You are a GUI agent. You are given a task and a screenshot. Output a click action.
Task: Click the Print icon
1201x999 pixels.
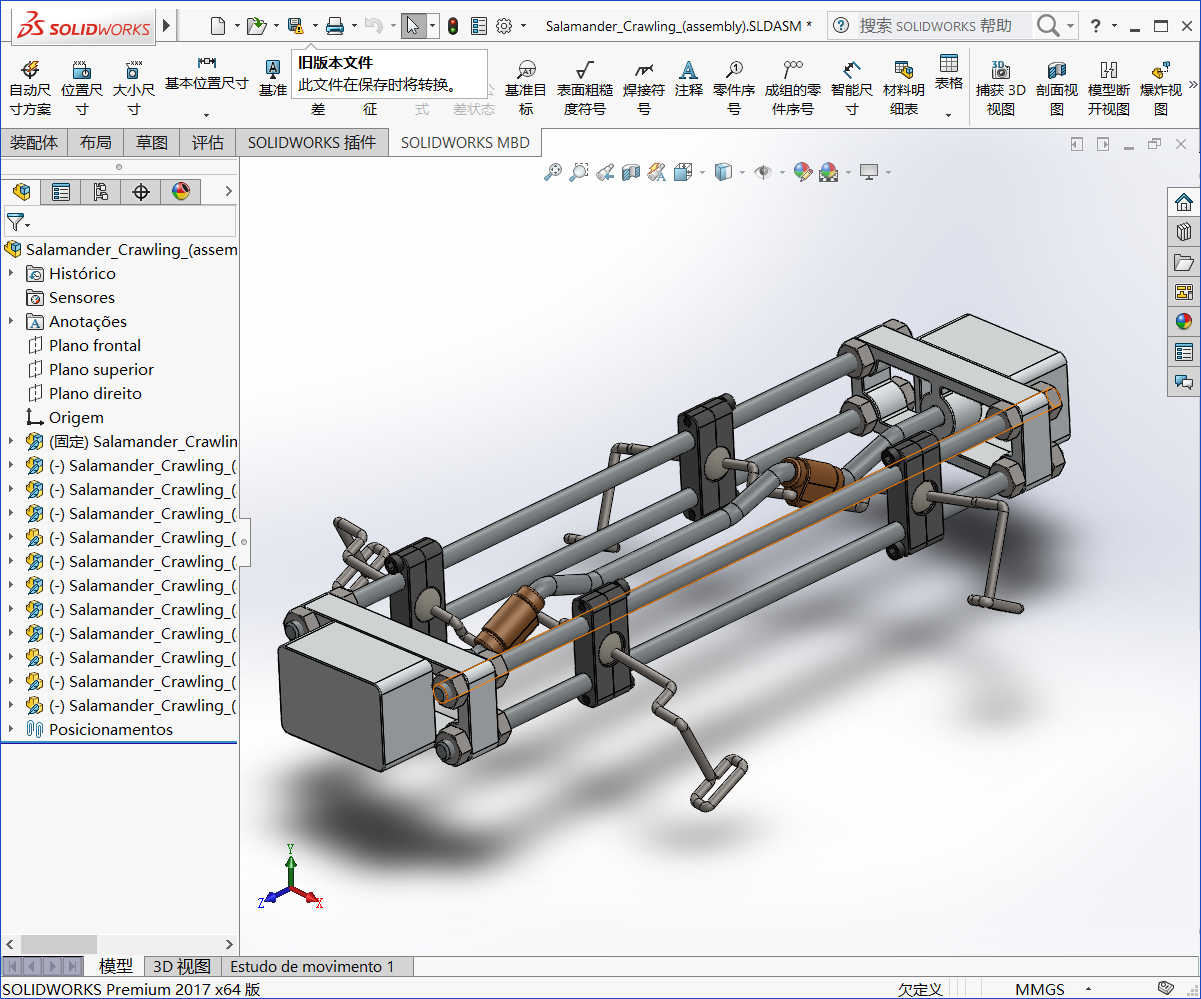pos(335,26)
